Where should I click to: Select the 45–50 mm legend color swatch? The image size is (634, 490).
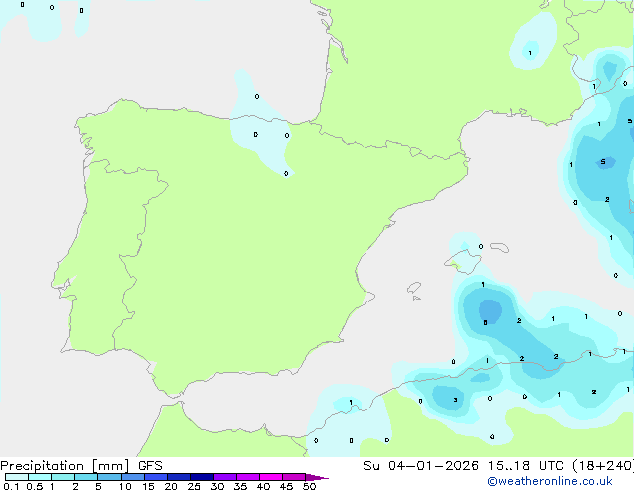pyautogui.click(x=294, y=477)
